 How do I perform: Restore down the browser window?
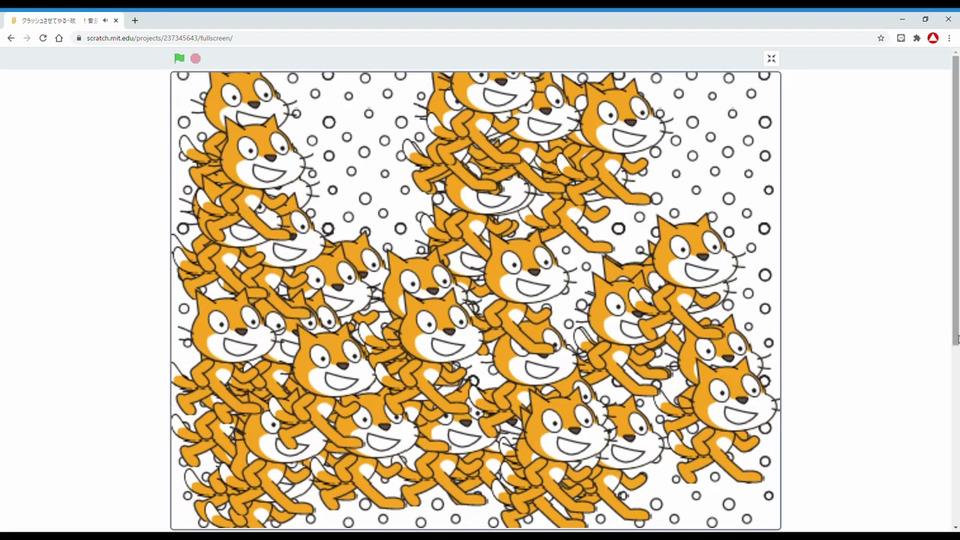coord(925,20)
